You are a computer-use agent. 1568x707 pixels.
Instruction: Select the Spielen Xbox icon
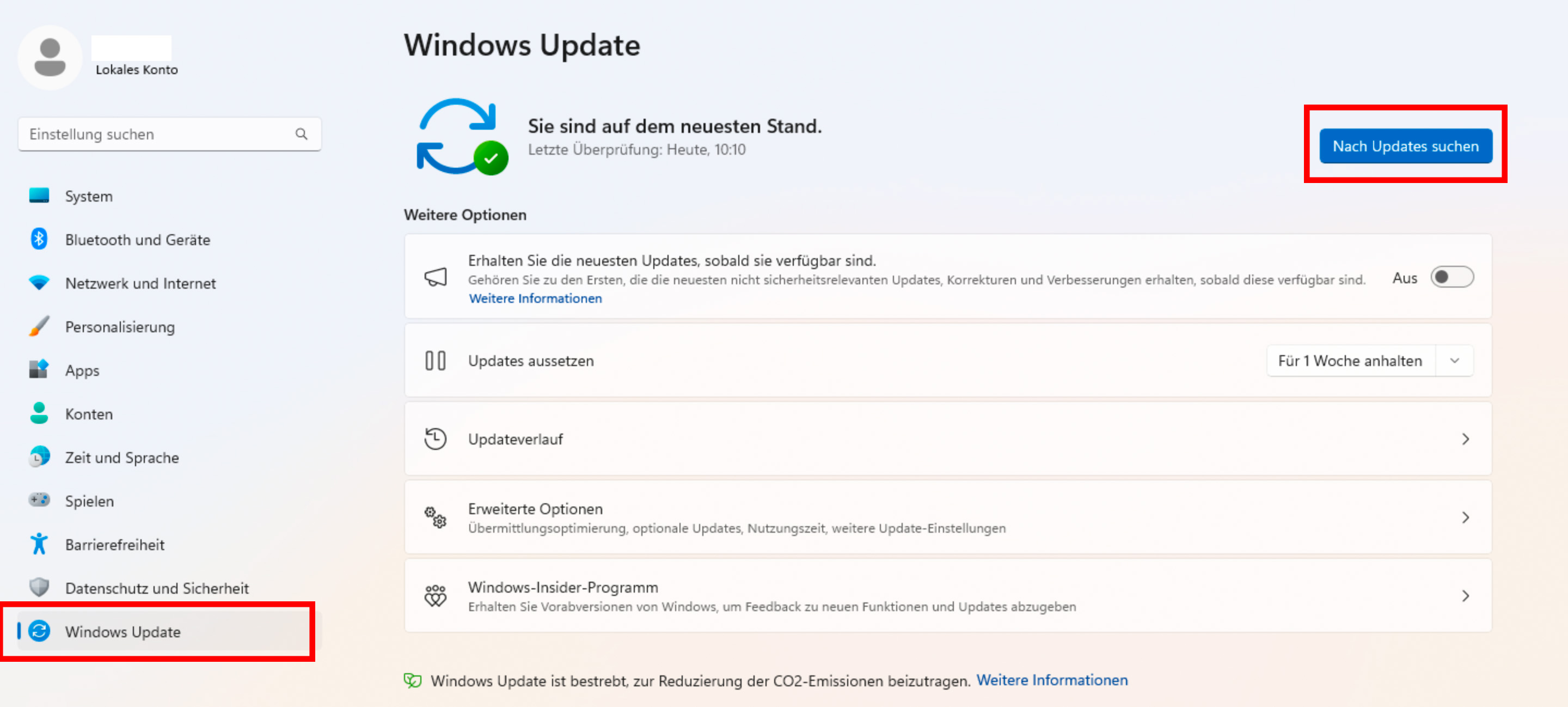[x=38, y=501]
